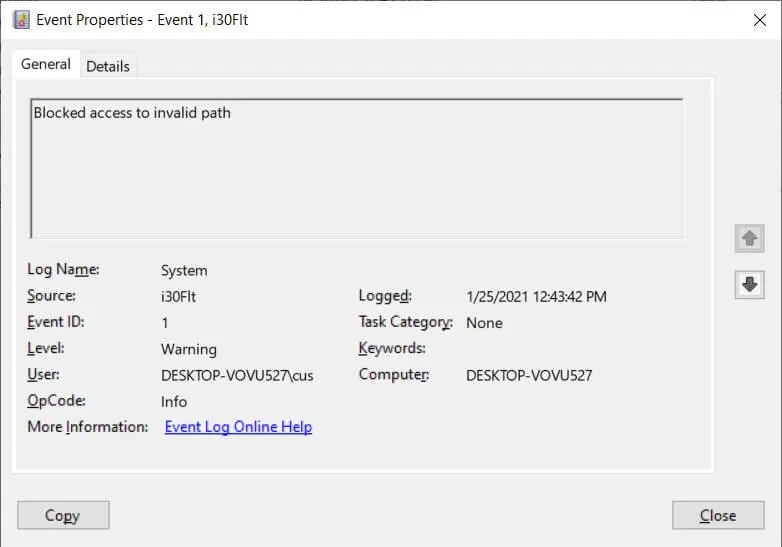Click the 'User:' label
The width and height of the screenshot is (782, 547).
[x=43, y=374]
